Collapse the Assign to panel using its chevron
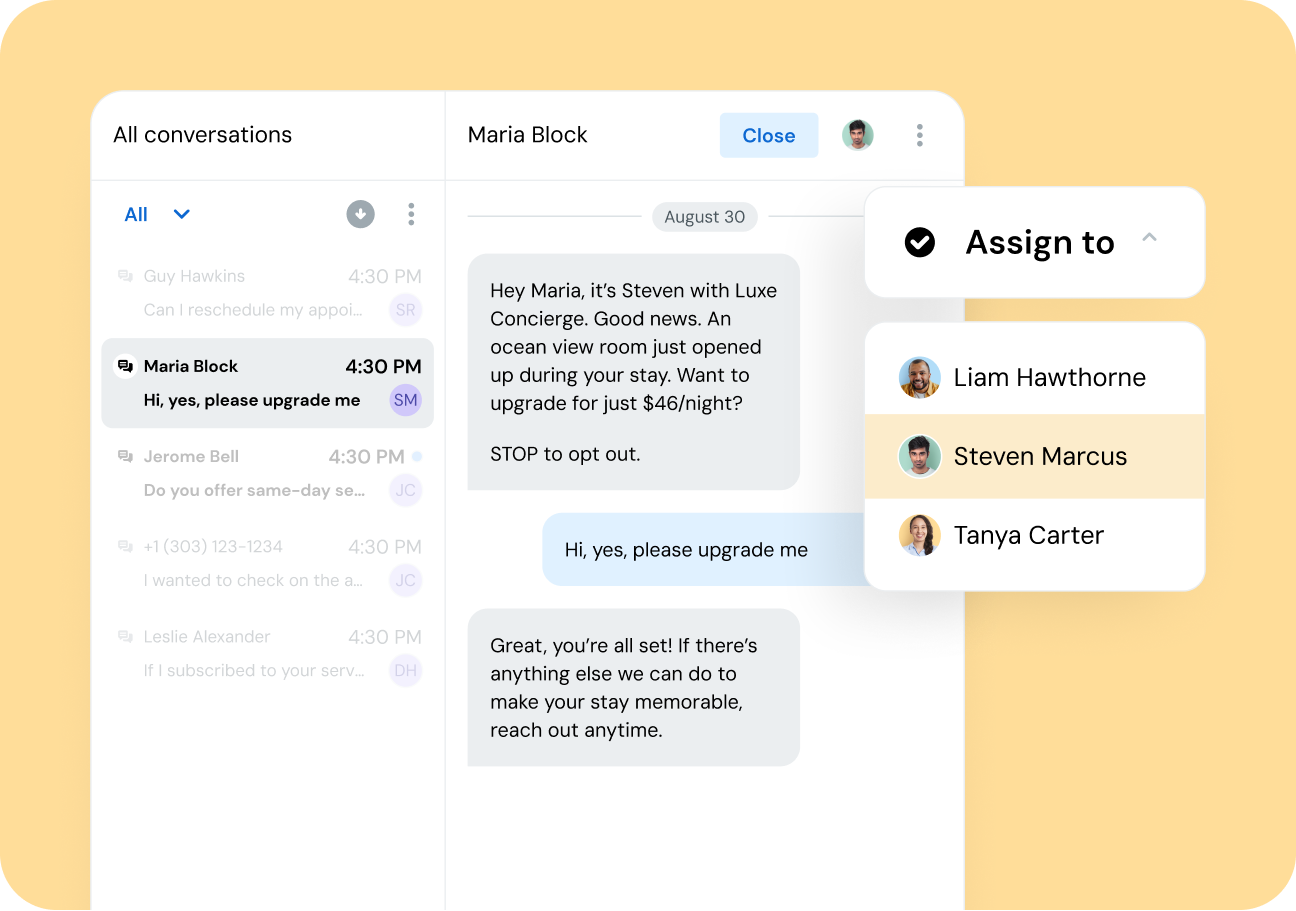This screenshot has width=1296, height=911. click(1149, 238)
